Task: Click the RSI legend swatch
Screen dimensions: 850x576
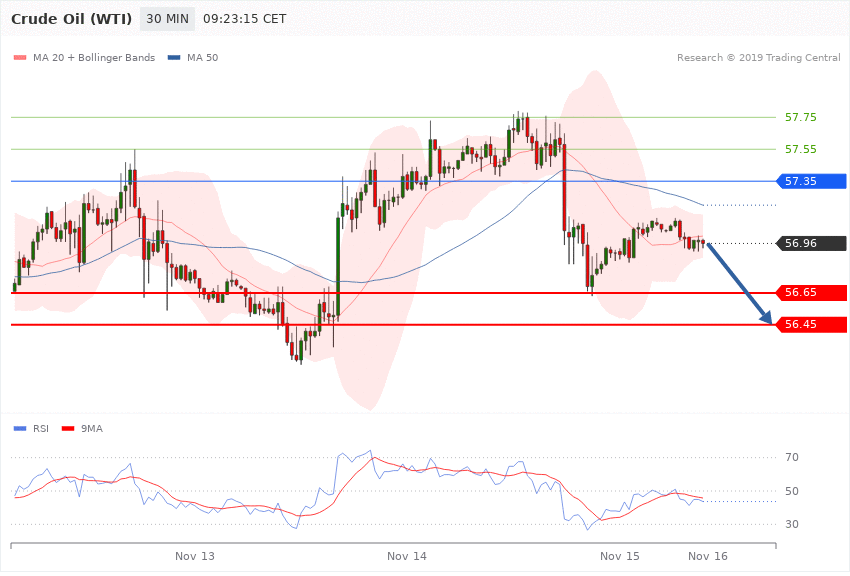Action: coord(20,429)
